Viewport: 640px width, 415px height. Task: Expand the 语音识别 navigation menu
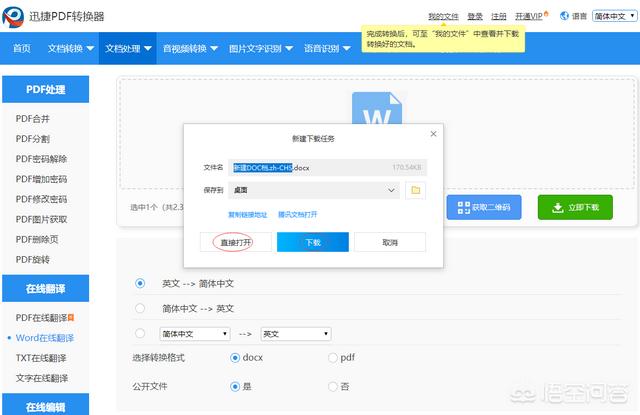327,49
